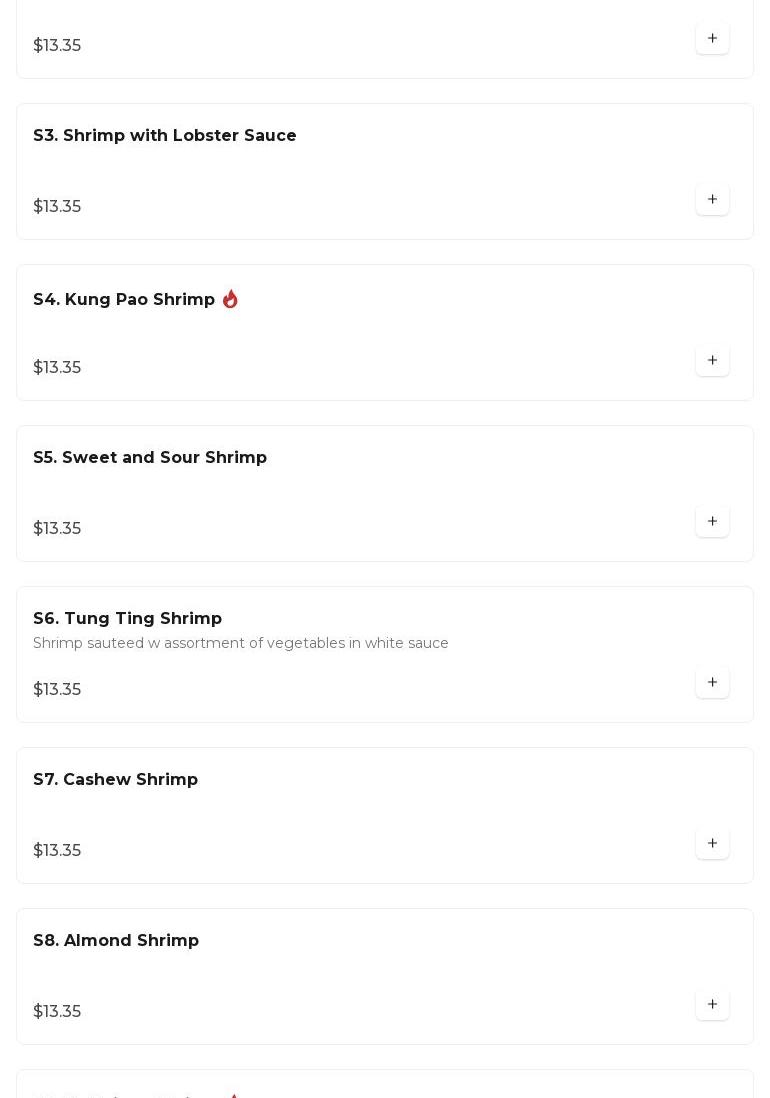The image size is (770, 1098).
Task: Open the S7 Cashew Shrimp item name
Action: tap(116, 780)
